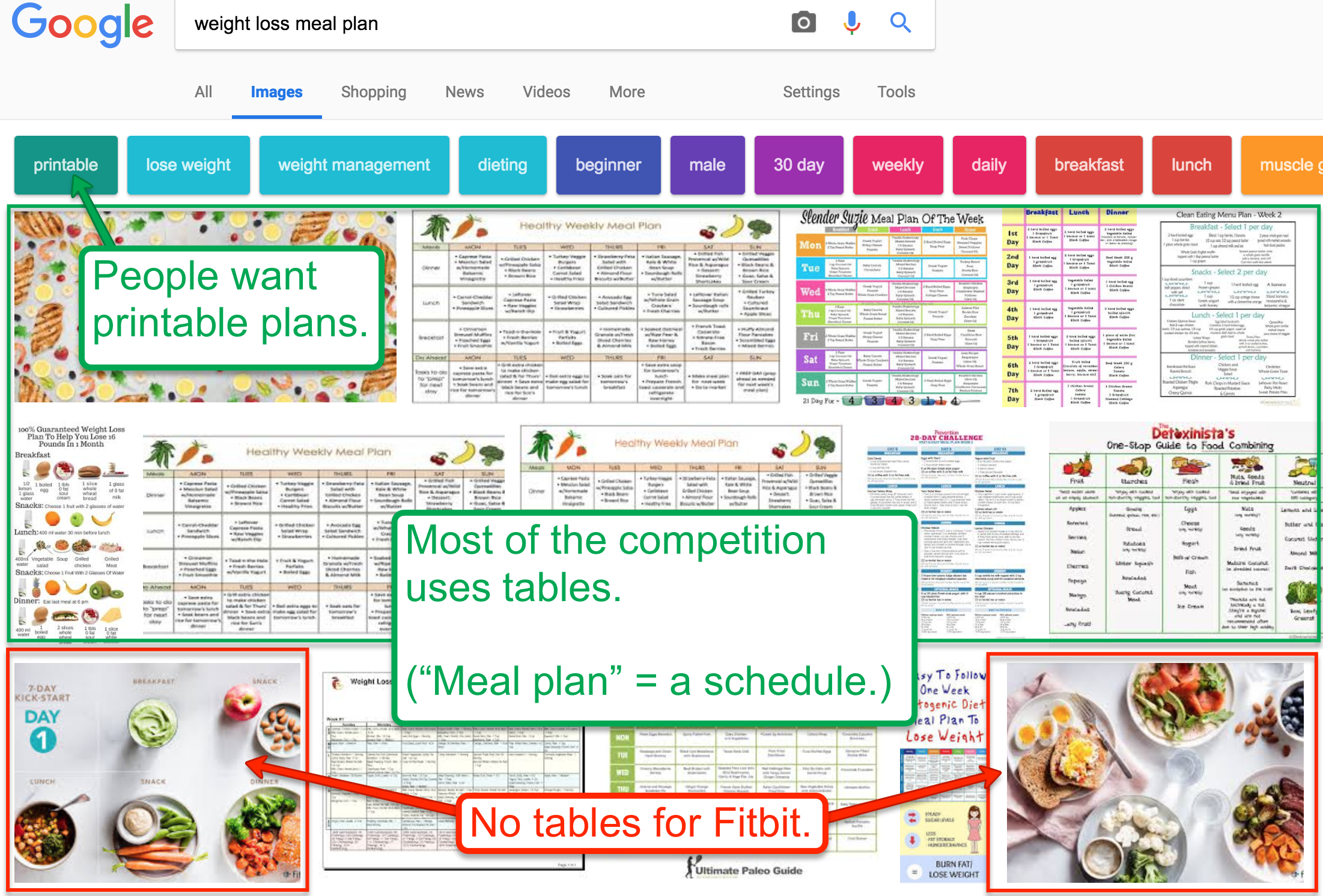Image resolution: width=1323 pixels, height=896 pixels.
Task: Click the Shopping filter option
Action: click(373, 83)
